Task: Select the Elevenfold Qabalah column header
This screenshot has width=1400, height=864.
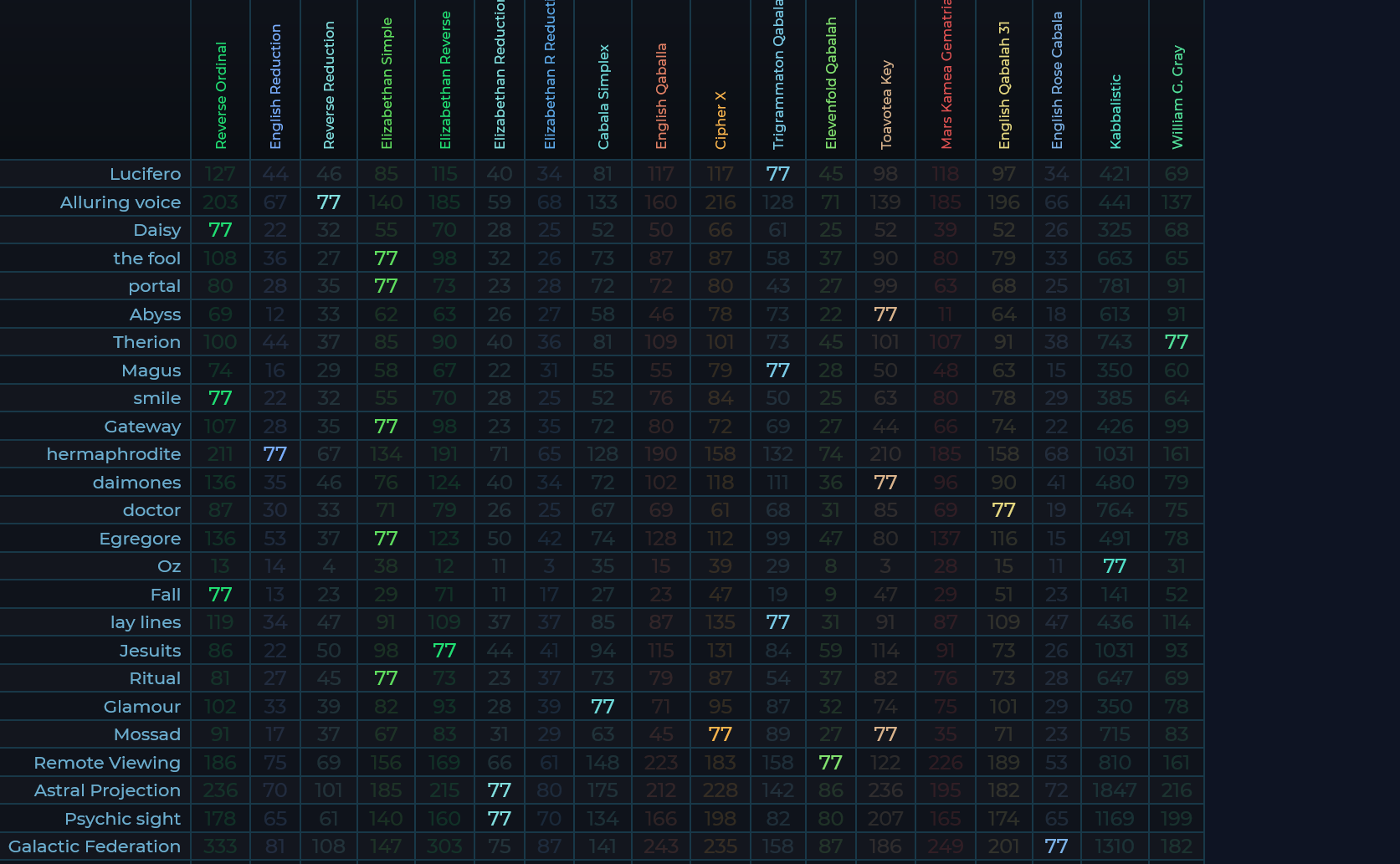Action: point(831,84)
